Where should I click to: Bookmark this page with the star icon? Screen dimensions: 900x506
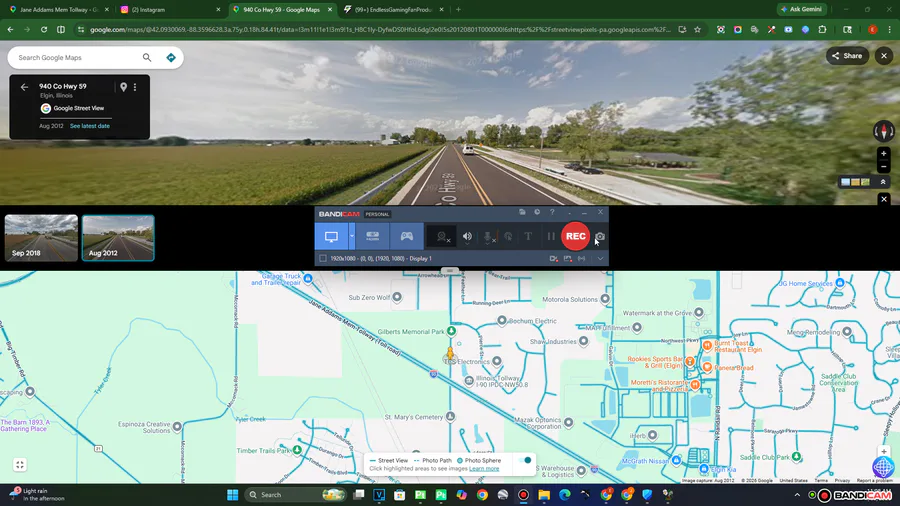click(697, 29)
